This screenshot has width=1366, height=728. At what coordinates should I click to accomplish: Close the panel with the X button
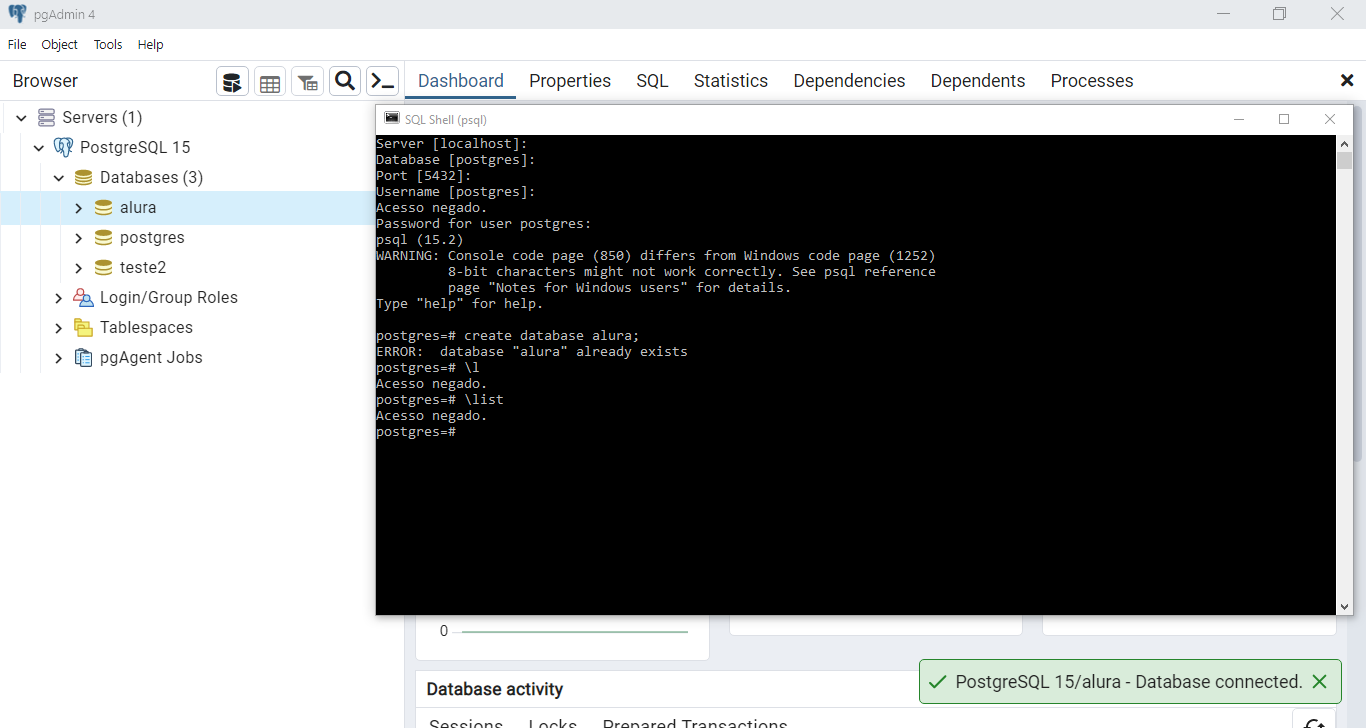pos(1346,81)
